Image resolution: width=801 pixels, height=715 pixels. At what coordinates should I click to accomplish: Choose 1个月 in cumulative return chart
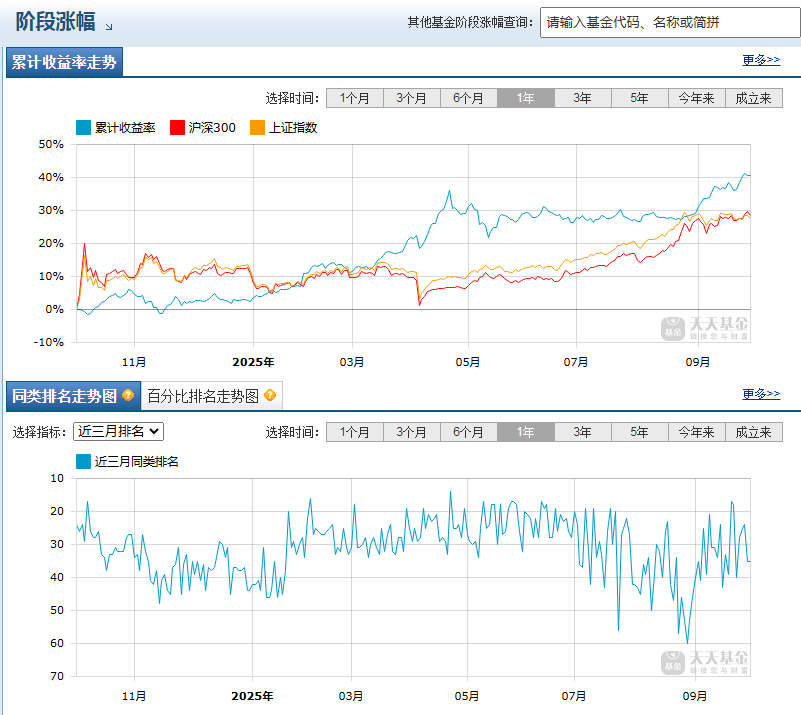[x=355, y=98]
